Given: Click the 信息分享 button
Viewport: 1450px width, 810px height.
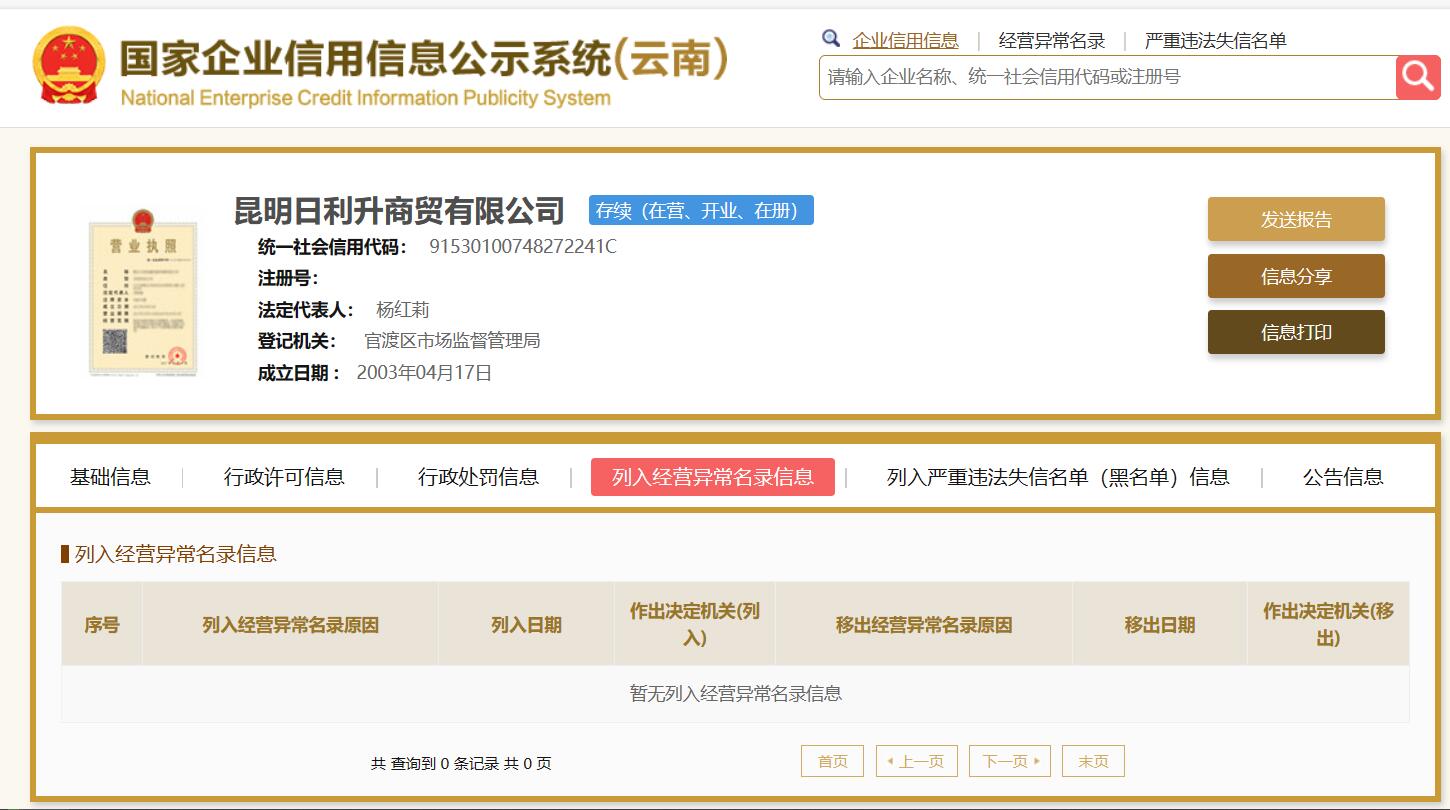Looking at the screenshot, I should click(x=1296, y=276).
